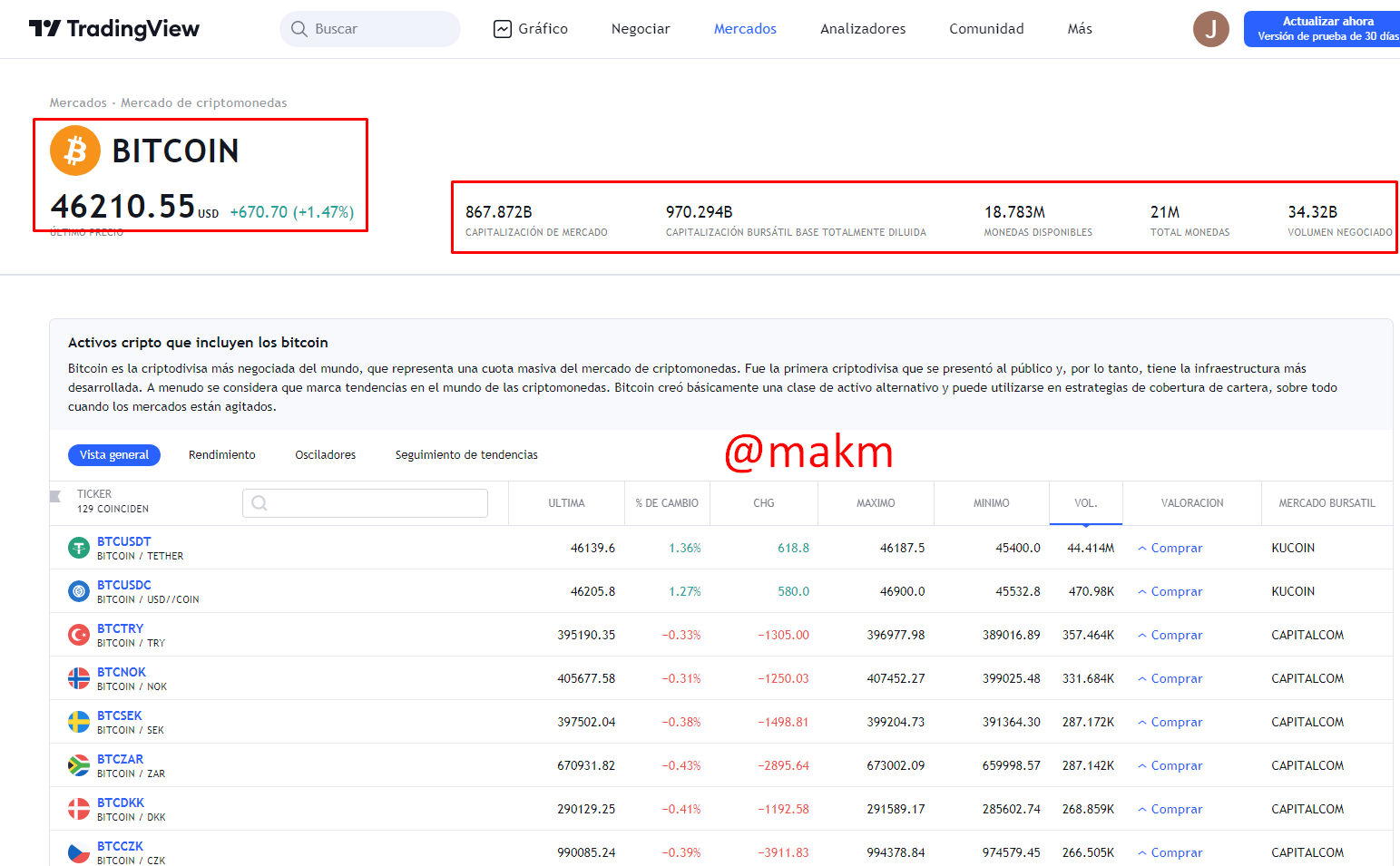Sort by the VALORACION column
The height and width of the screenshot is (866, 1400).
click(1192, 503)
